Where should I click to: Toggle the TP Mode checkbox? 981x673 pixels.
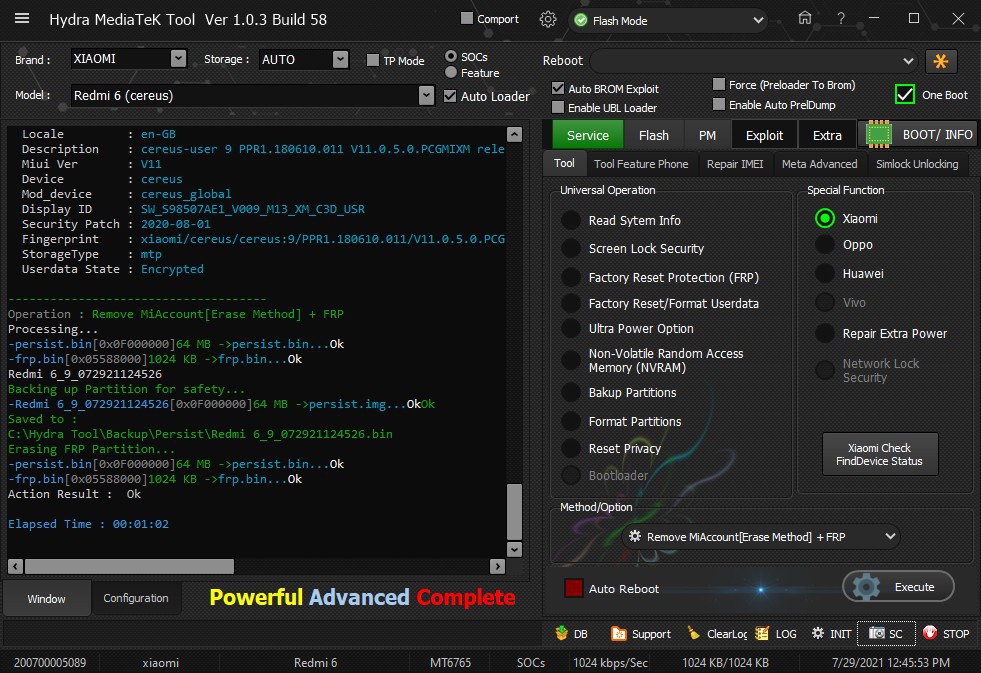point(373,60)
